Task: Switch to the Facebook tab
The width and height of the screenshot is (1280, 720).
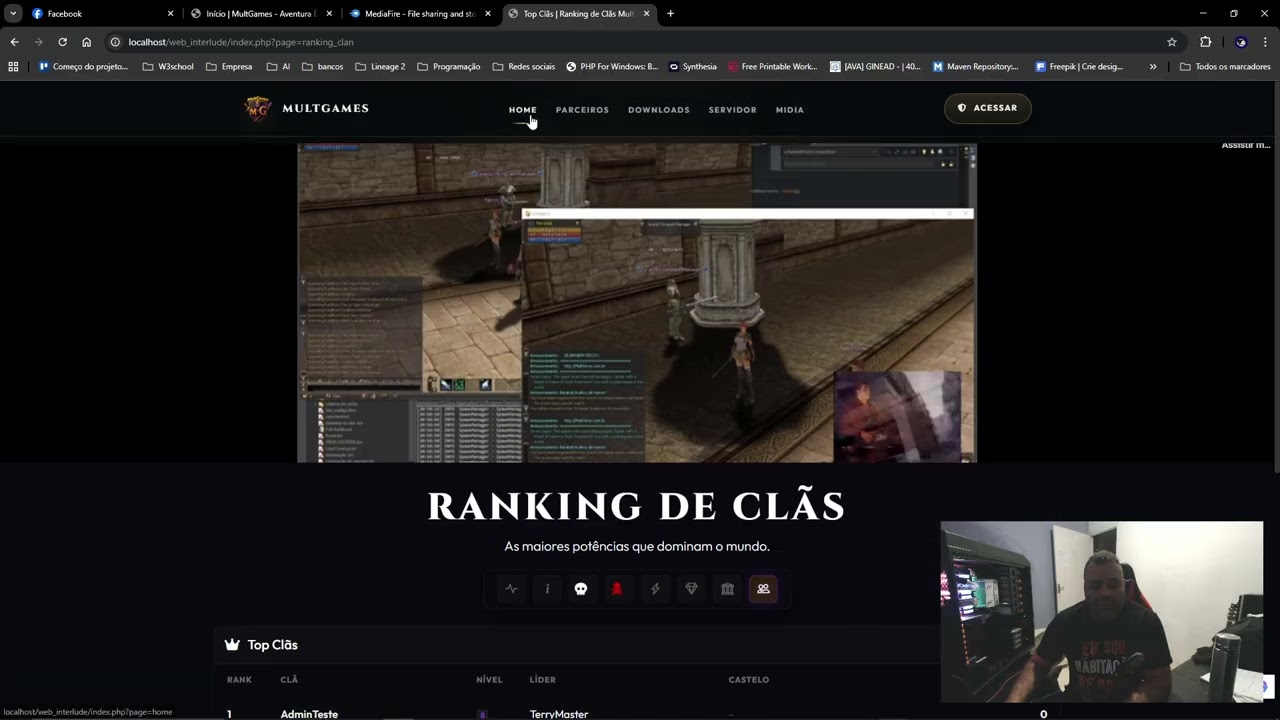Action: click(x=100, y=14)
